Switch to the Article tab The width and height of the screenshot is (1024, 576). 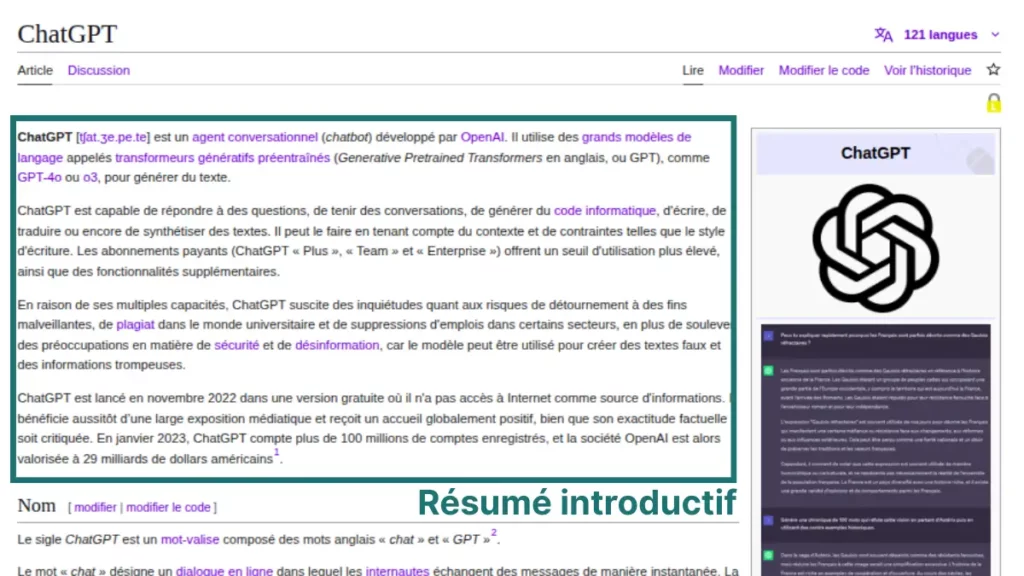[35, 70]
